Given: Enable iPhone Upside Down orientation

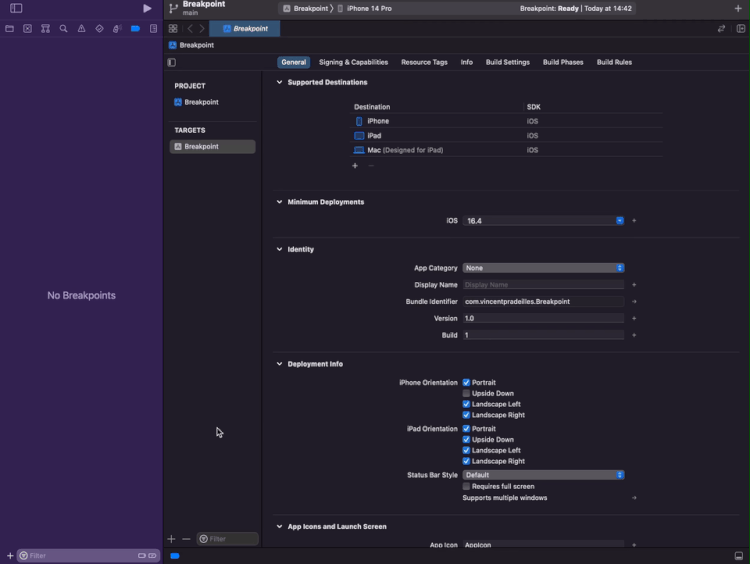Looking at the screenshot, I should pos(466,393).
